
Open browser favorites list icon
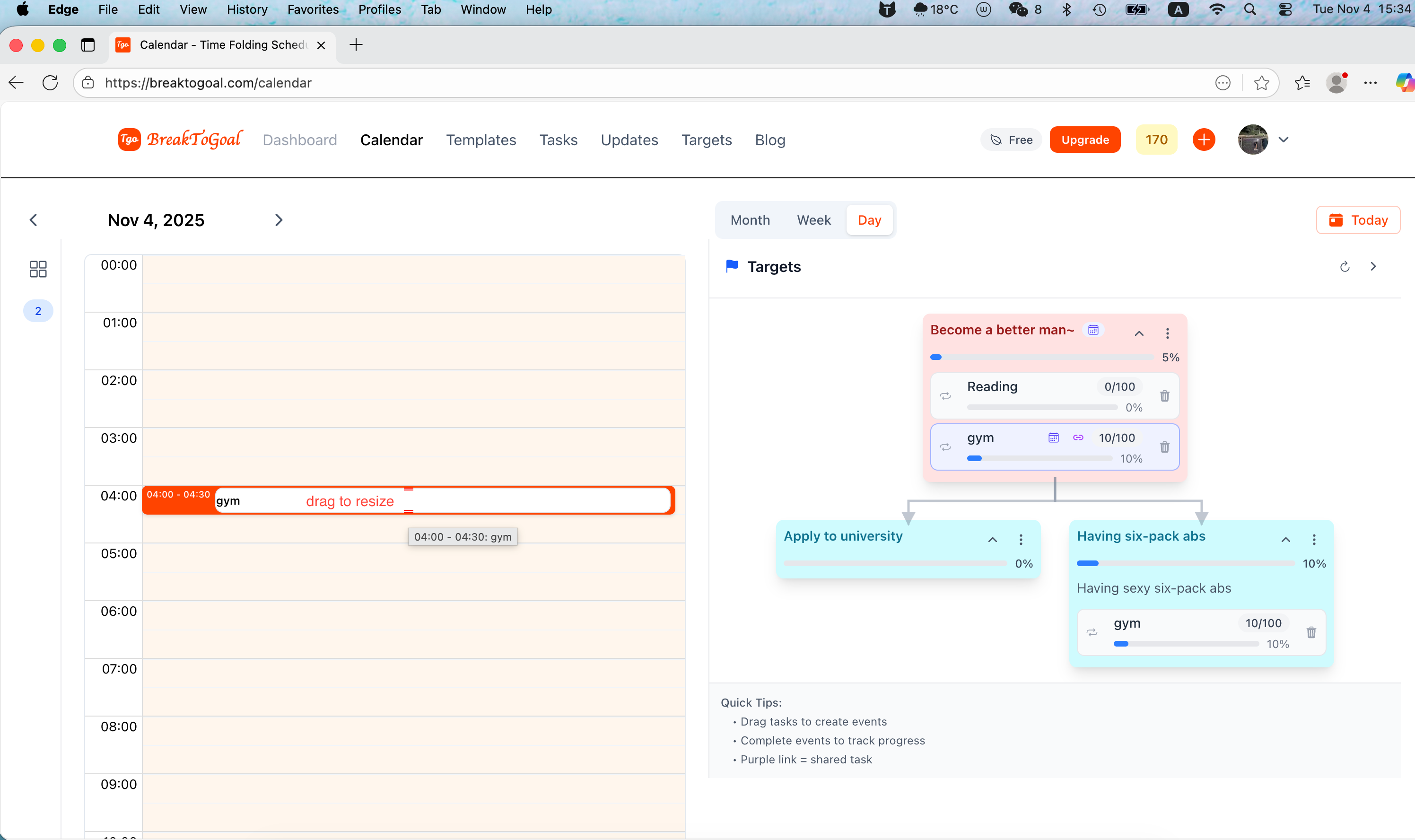coord(1302,83)
